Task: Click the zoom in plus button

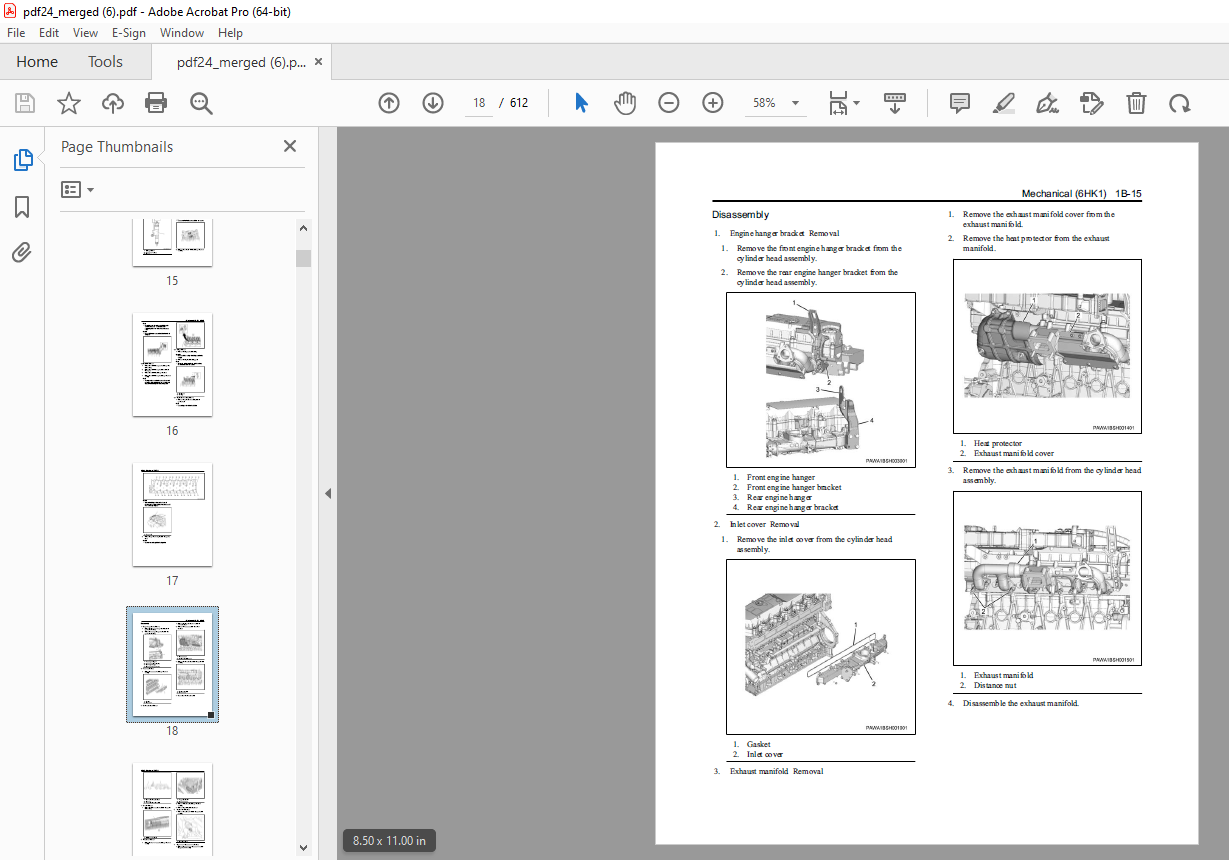Action: pyautogui.click(x=712, y=103)
